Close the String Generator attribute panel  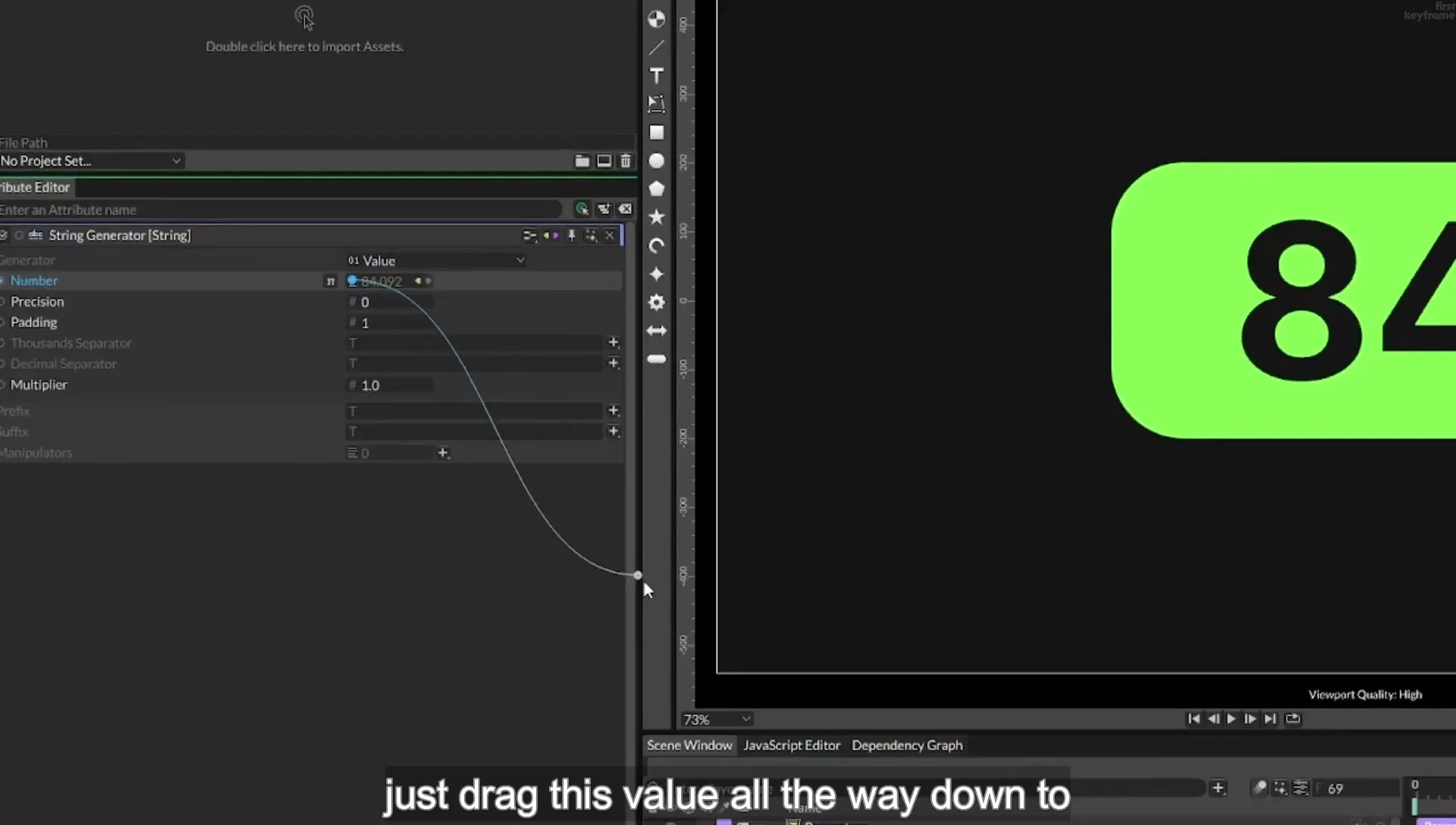(610, 236)
